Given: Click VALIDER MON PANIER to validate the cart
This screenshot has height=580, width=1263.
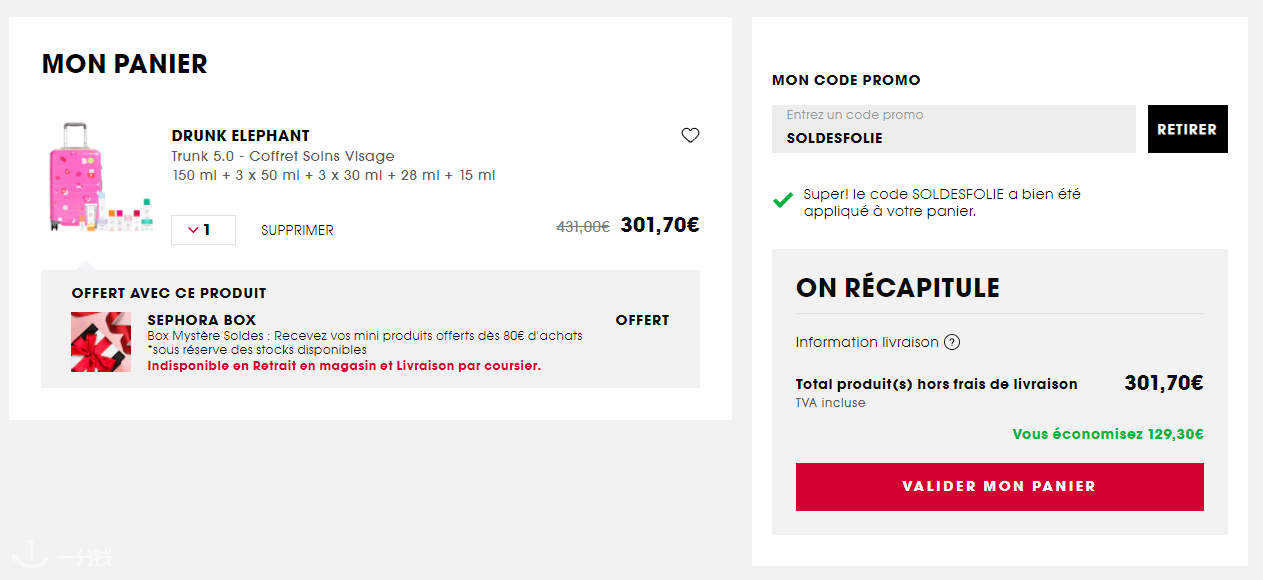Looking at the screenshot, I should [x=999, y=486].
